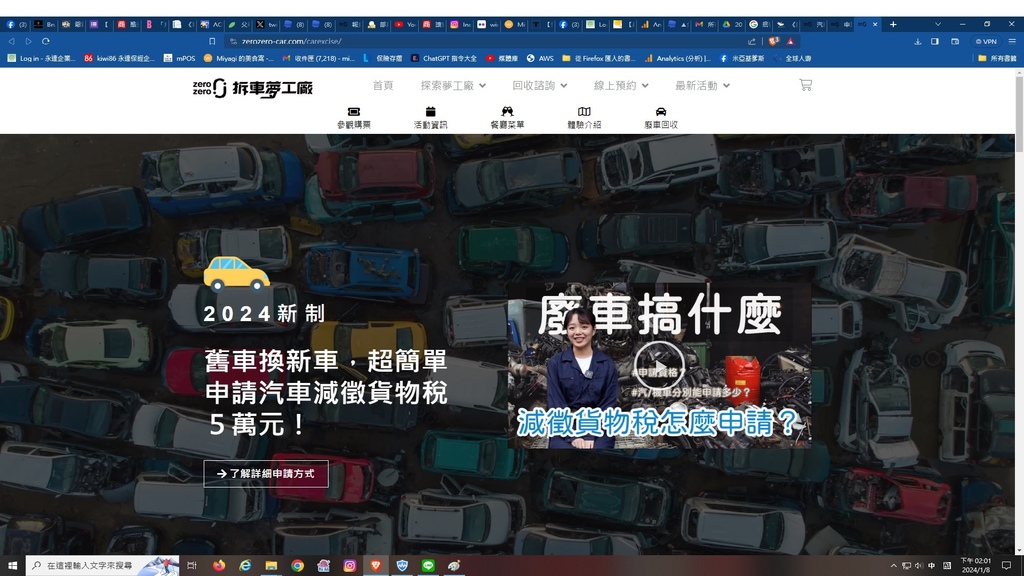Screen dimensions: 1024x576
Task: Open browser downloads icon
Action: 918,41
